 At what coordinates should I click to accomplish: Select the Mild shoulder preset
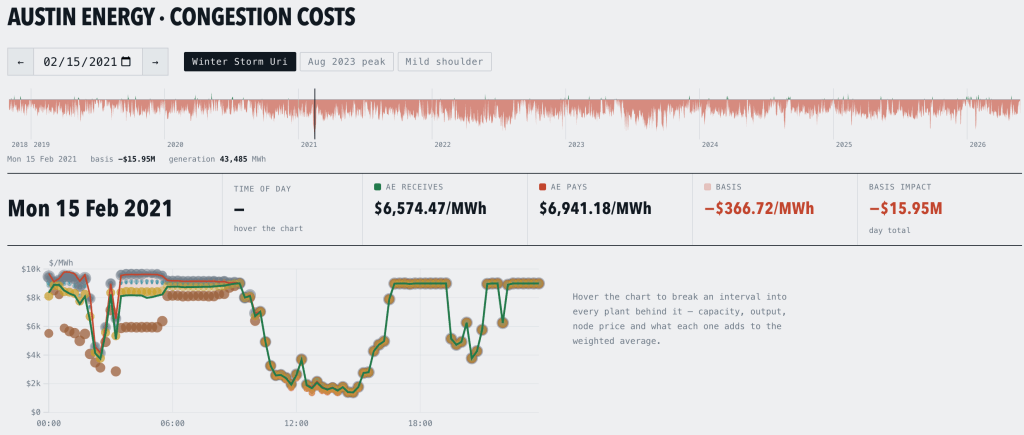coord(444,62)
